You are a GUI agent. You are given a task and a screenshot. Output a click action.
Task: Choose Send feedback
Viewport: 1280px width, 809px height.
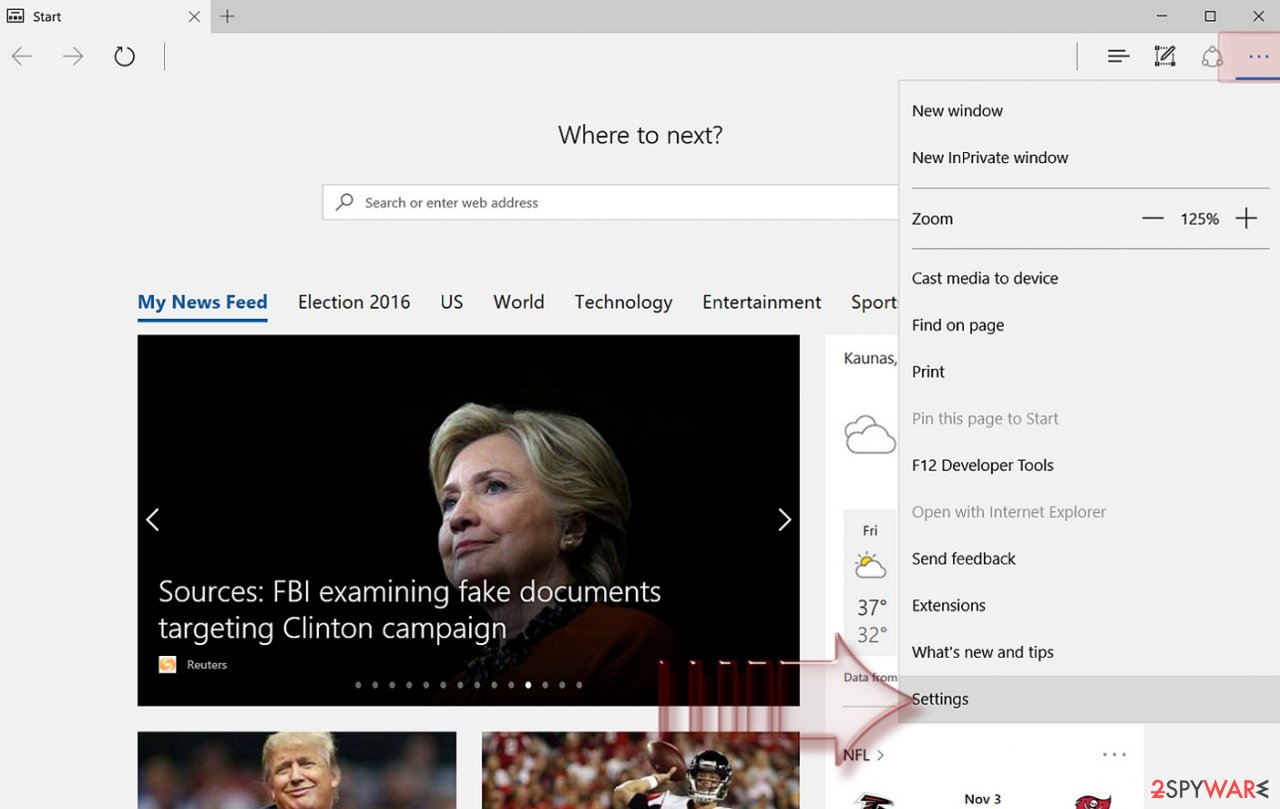964,559
